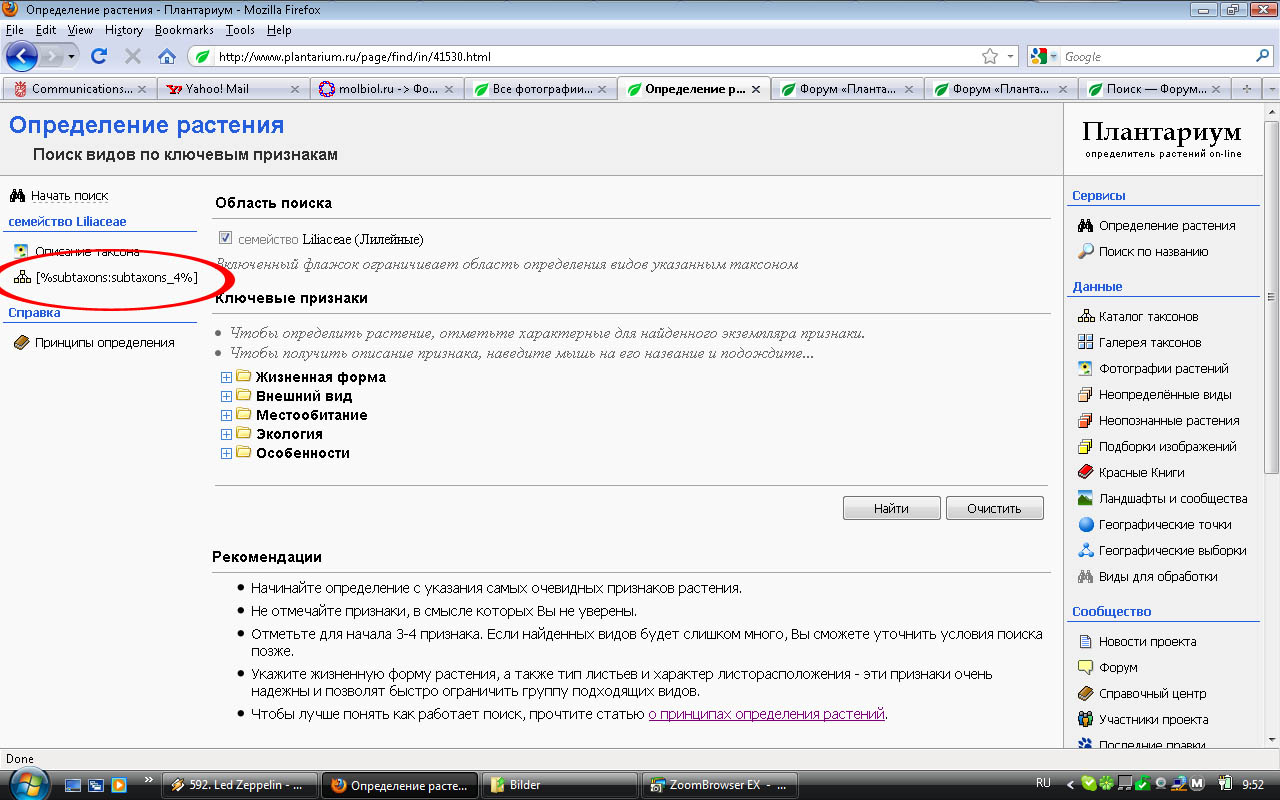
Task: Click the Красные Книги book icon
Action: coord(1085,472)
